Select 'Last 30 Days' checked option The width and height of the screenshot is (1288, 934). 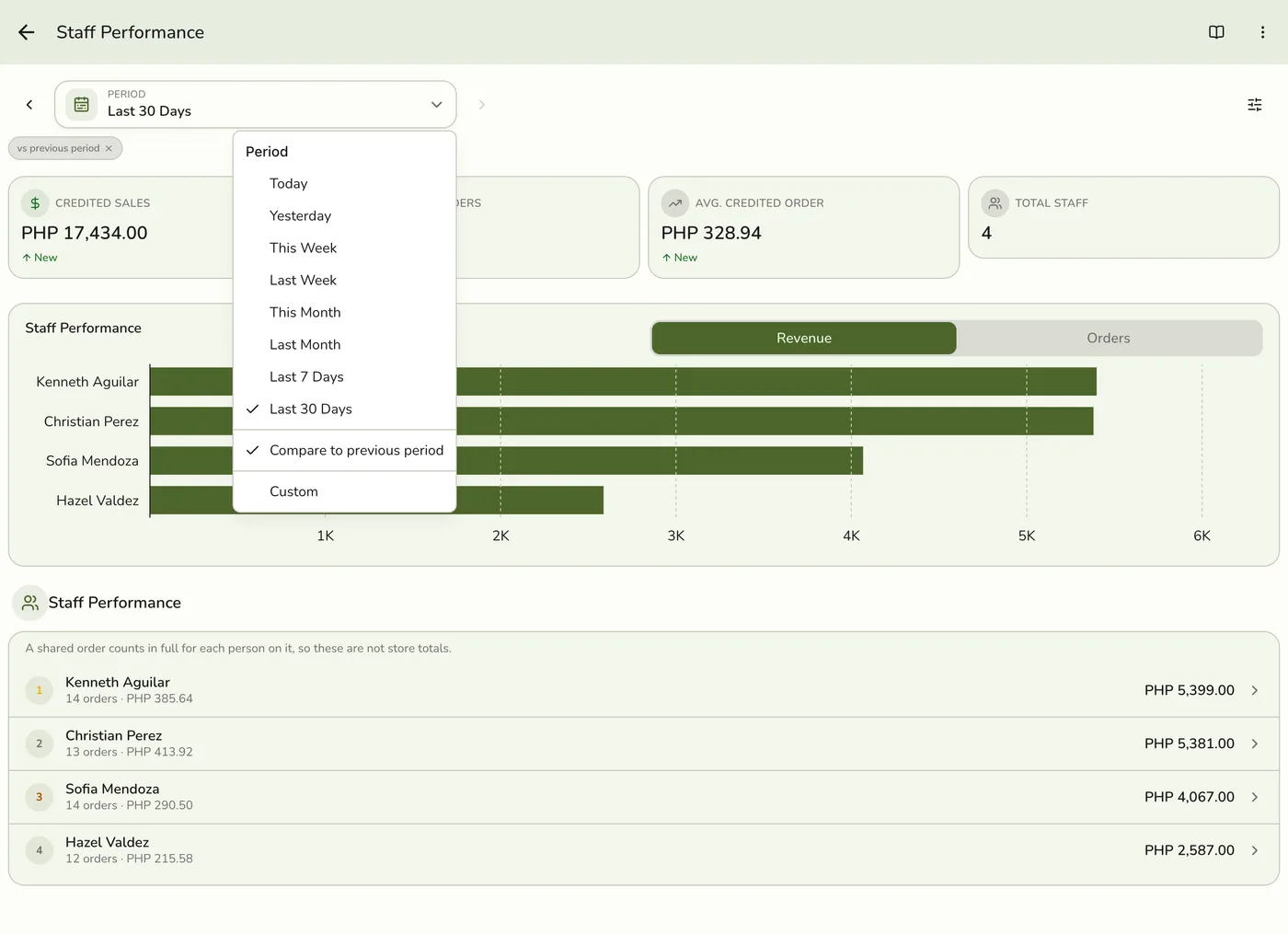click(345, 409)
